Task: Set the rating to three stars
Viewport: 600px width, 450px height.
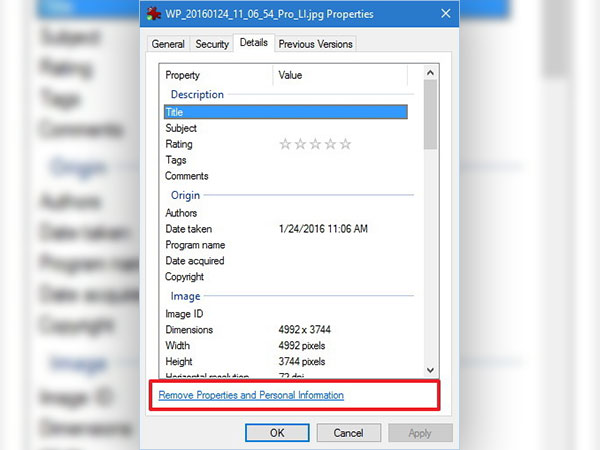Action: pyautogui.click(x=315, y=144)
